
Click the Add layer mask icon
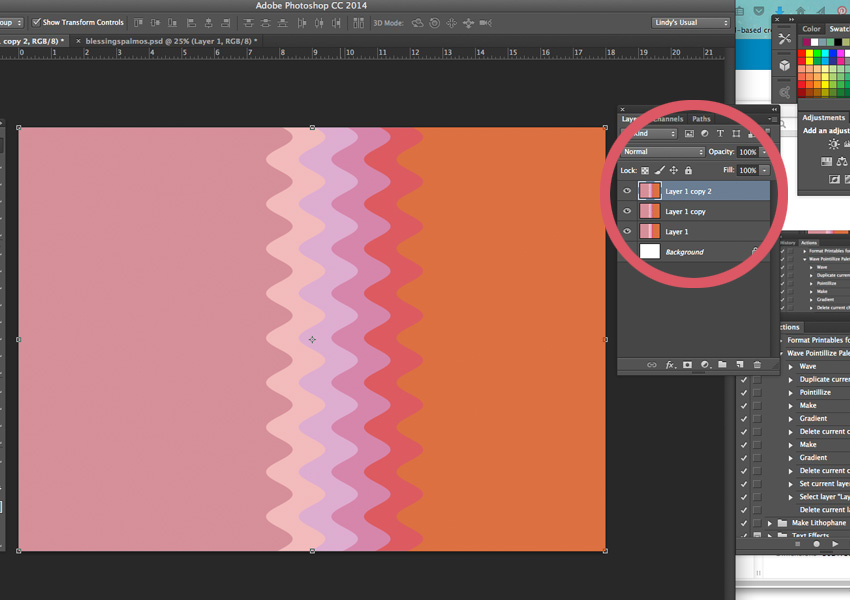pyautogui.click(x=688, y=364)
